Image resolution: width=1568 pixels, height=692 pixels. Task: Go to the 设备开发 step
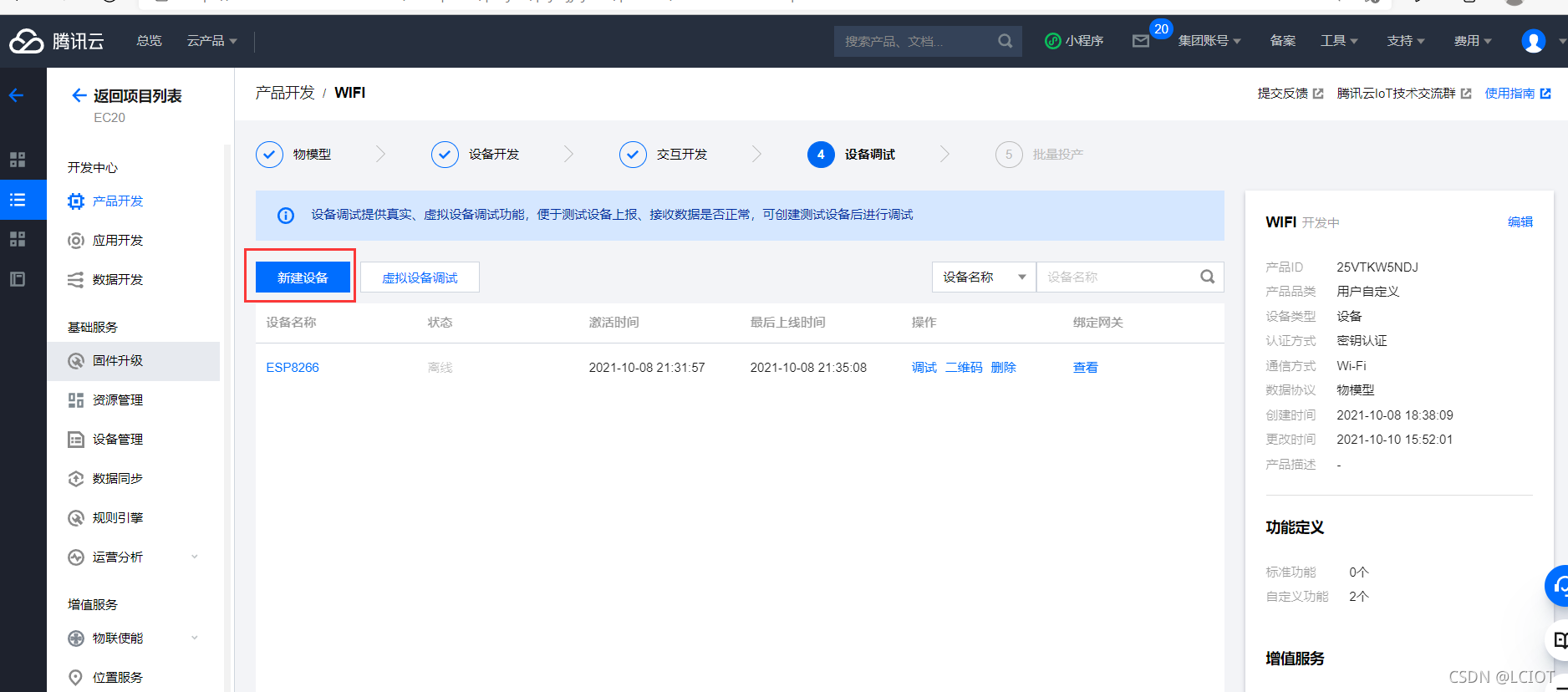point(475,155)
